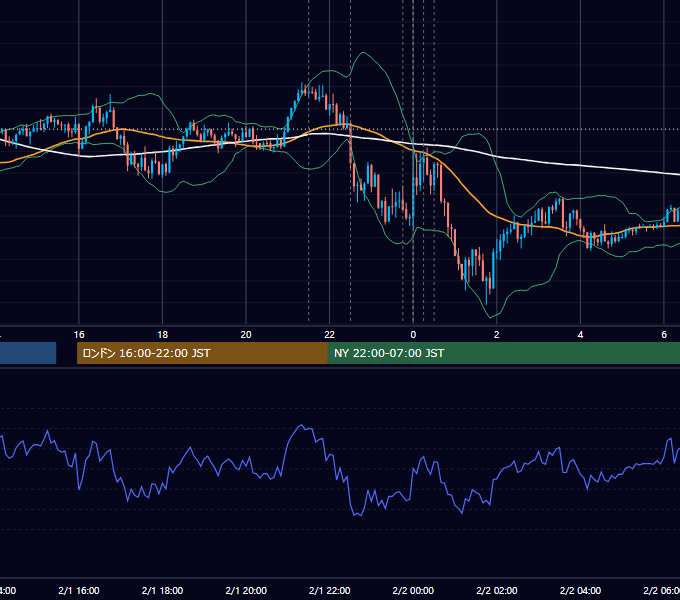This screenshot has width=680, height=600.
Task: Click the 2/1 18:00 date label
Action: point(163,591)
